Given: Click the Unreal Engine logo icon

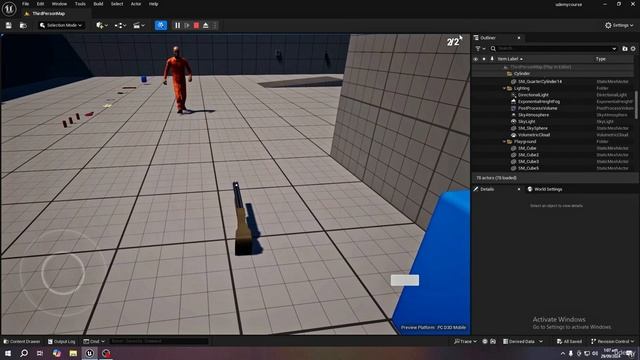Looking at the screenshot, I should pos(9,9).
